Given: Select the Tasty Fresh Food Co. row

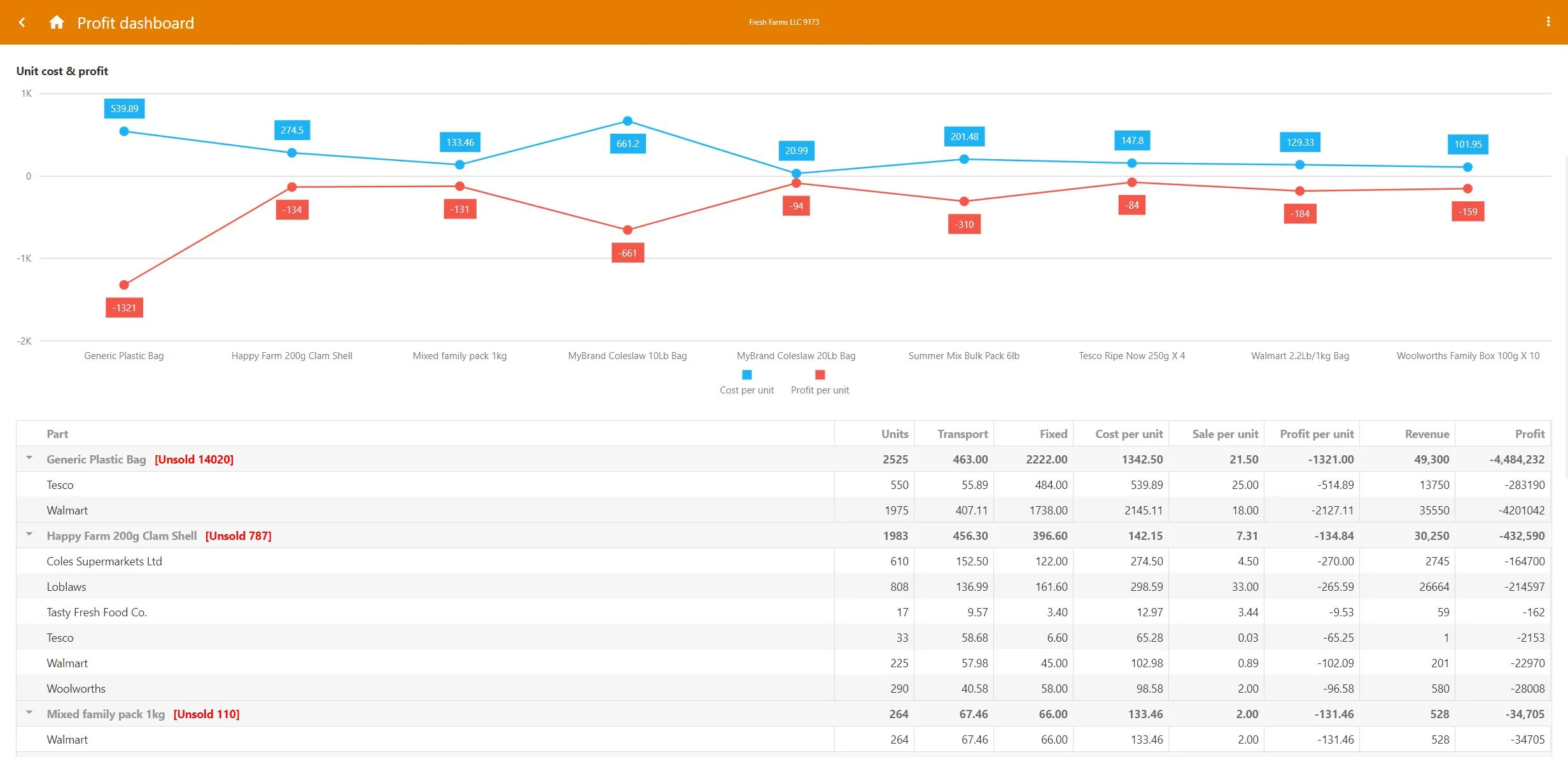Looking at the screenshot, I should click(x=783, y=612).
